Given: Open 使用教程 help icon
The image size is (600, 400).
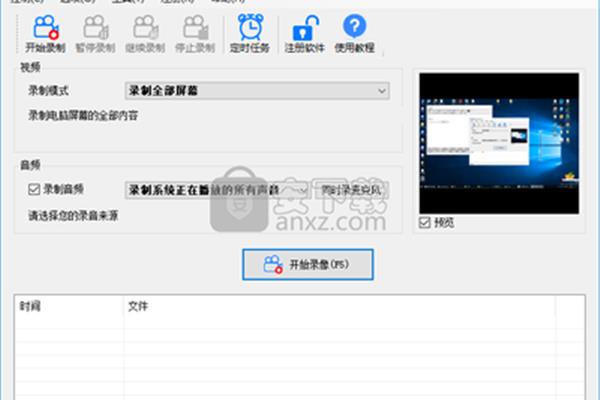Looking at the screenshot, I should click(x=354, y=33).
